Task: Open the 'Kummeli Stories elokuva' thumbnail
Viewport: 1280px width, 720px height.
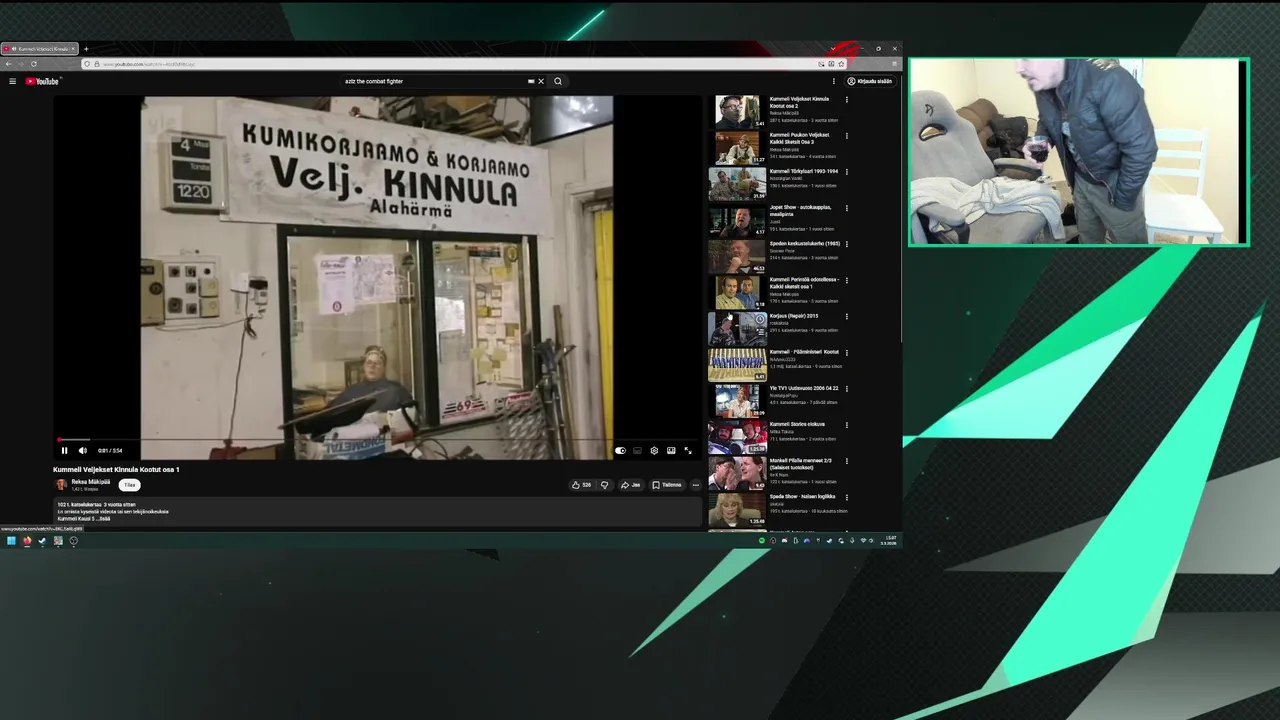Action: [x=737, y=437]
